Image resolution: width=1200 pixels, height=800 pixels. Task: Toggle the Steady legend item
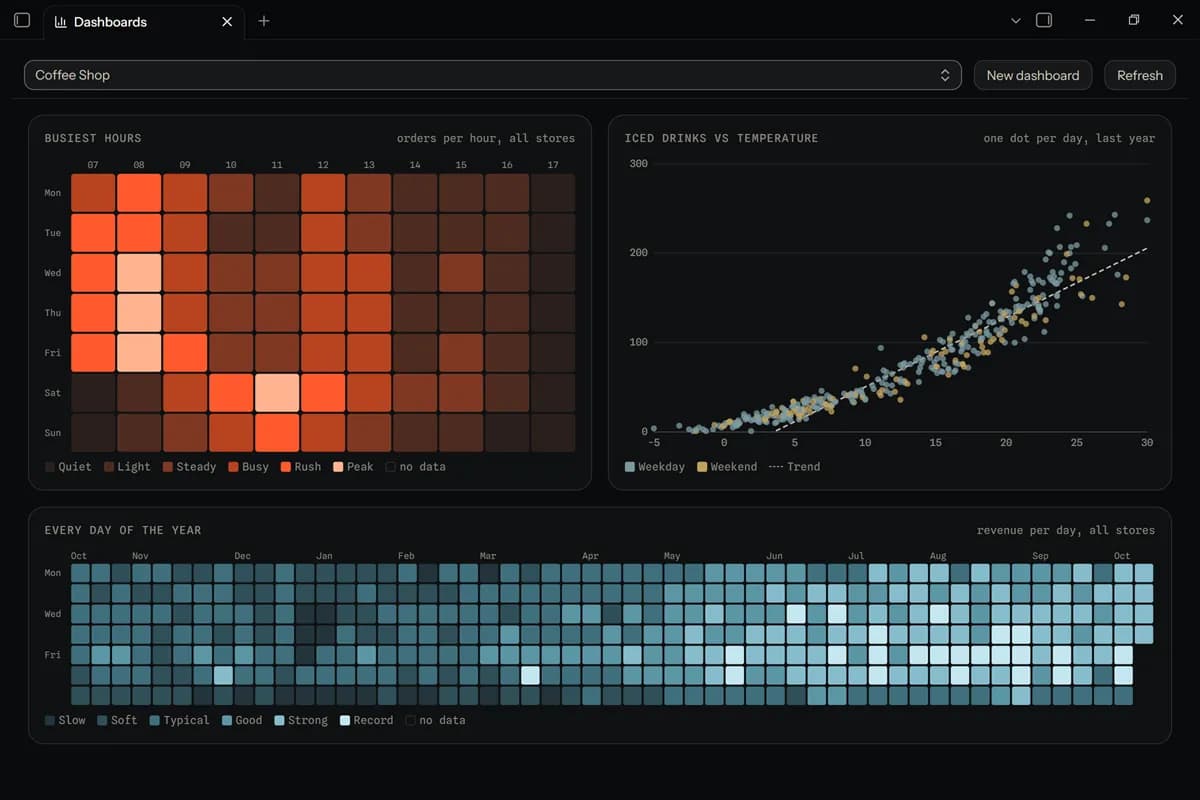coord(189,467)
